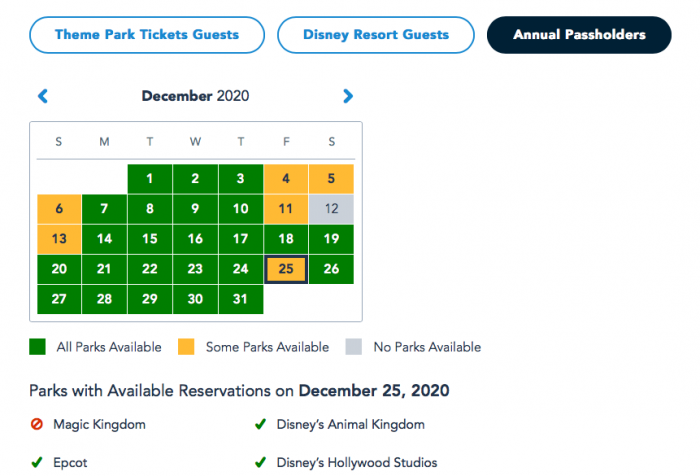Select December 14 on the calendar

[x=105, y=239]
